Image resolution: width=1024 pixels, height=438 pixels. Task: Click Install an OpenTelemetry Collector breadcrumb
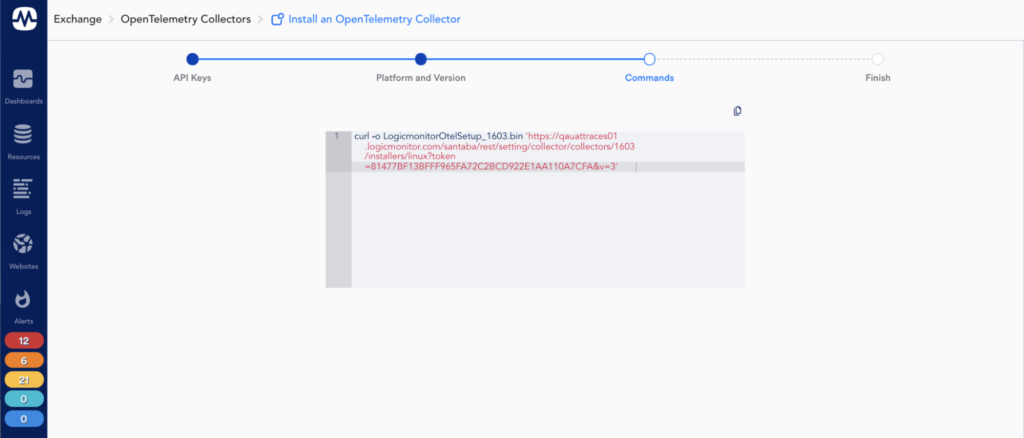(375, 20)
